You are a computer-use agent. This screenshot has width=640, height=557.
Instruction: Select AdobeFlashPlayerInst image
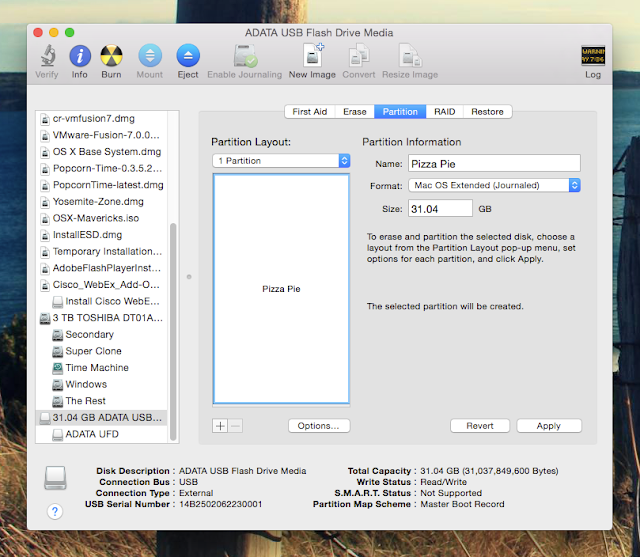(101, 268)
